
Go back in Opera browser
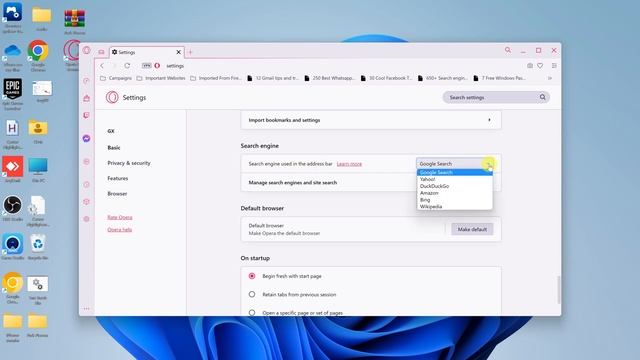102,66
